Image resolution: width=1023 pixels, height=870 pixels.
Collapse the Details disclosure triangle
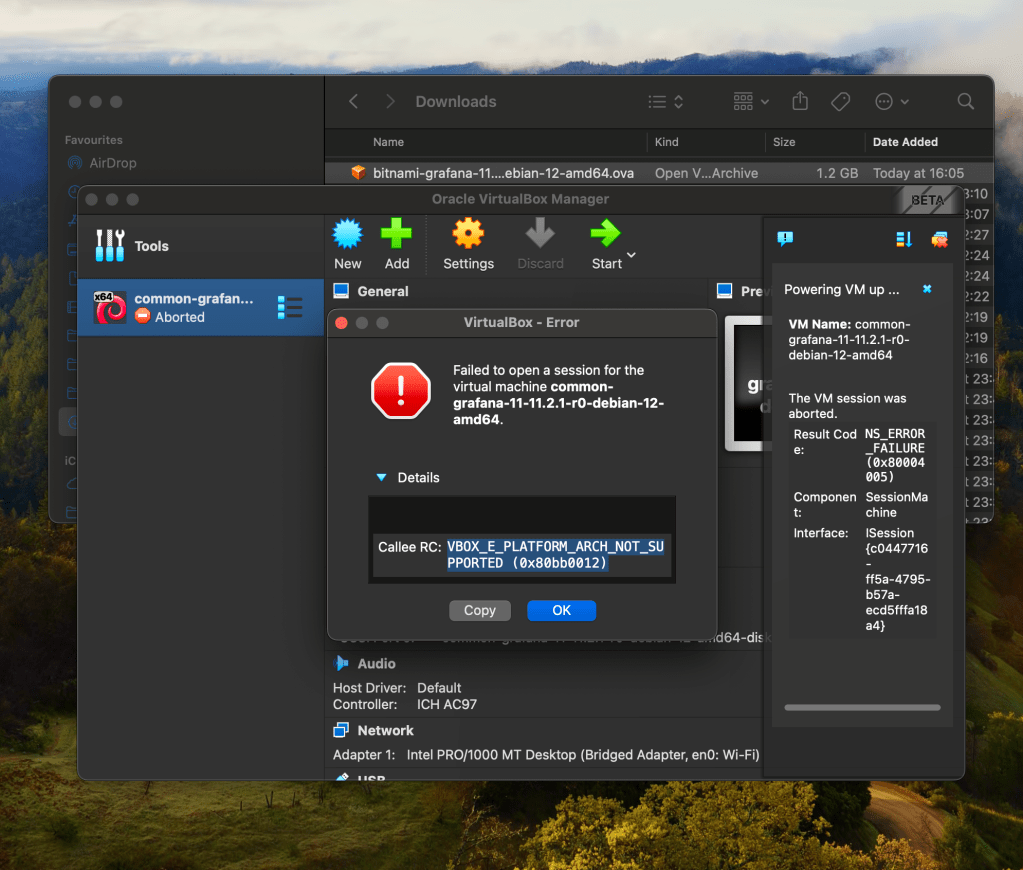coord(382,478)
